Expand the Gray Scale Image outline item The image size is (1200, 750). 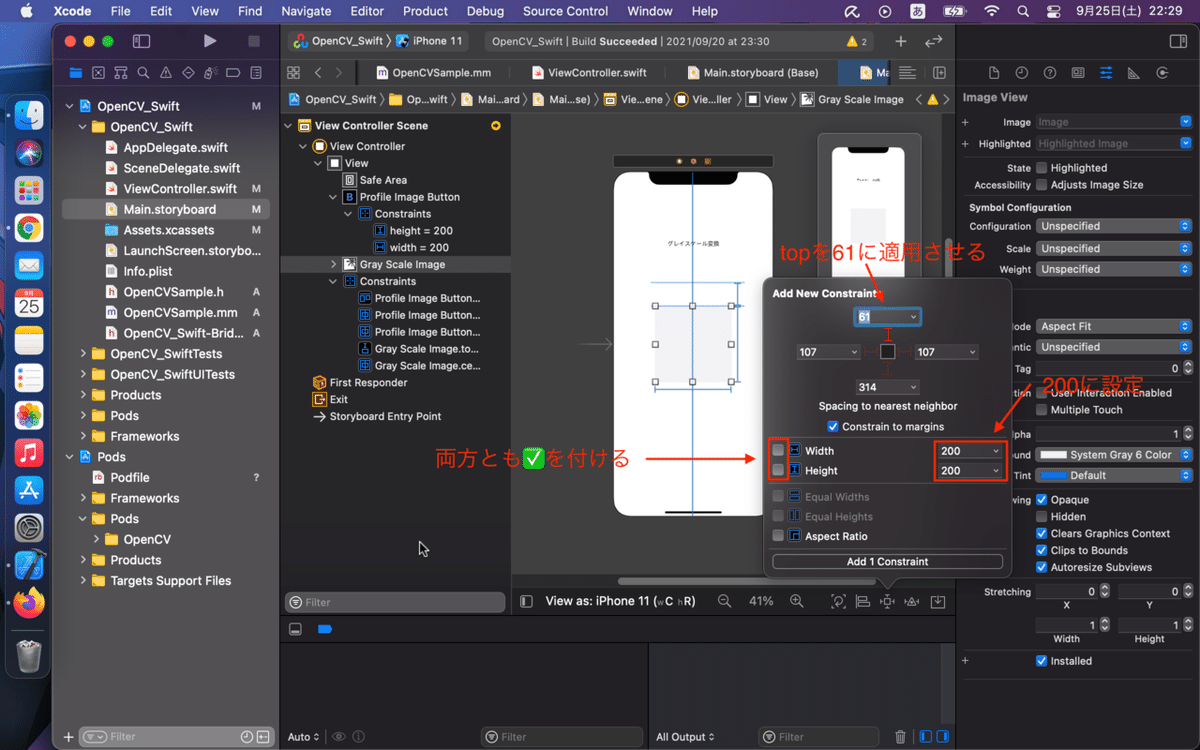click(334, 265)
